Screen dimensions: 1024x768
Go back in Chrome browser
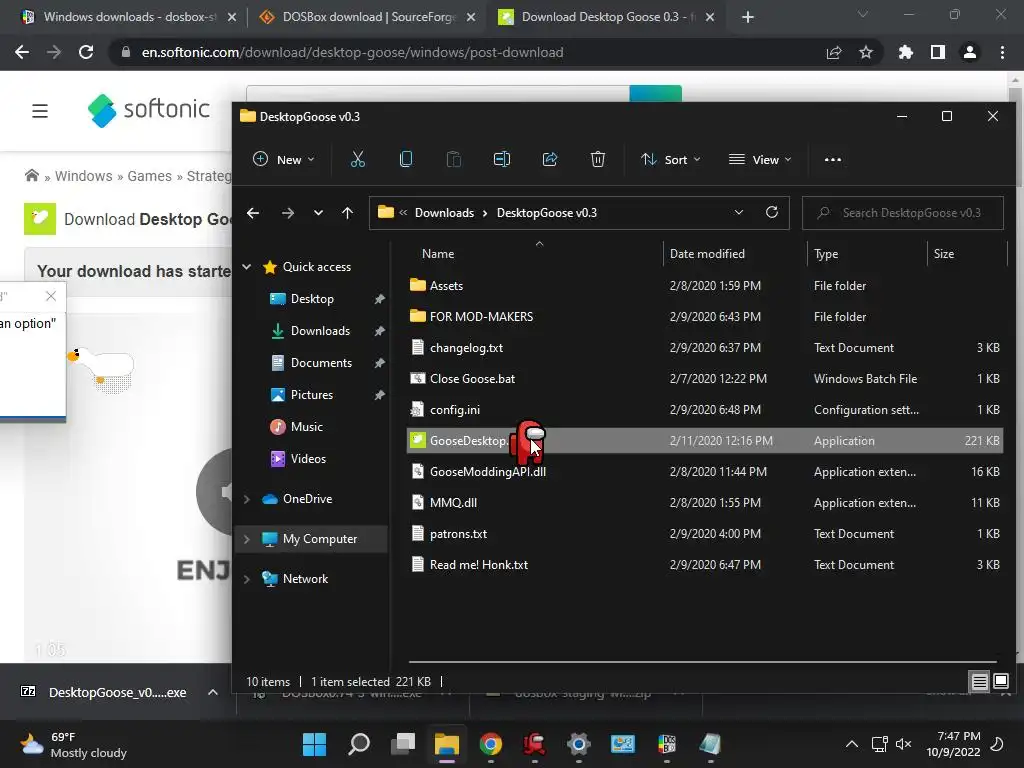click(22, 52)
